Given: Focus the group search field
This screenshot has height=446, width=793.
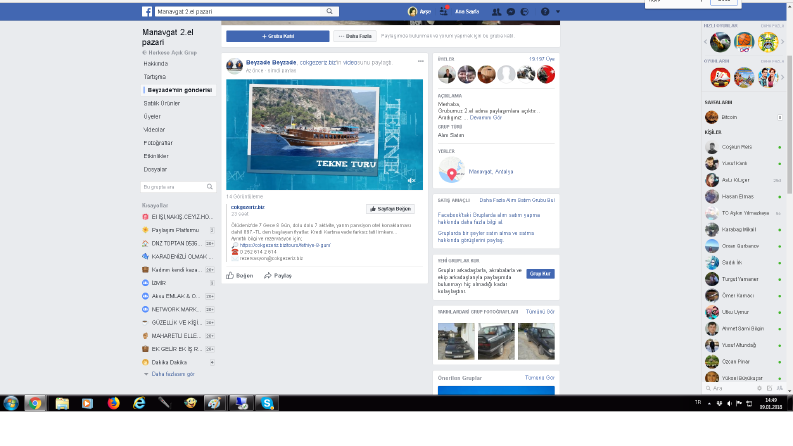Looking at the screenshot, I should 178,187.
